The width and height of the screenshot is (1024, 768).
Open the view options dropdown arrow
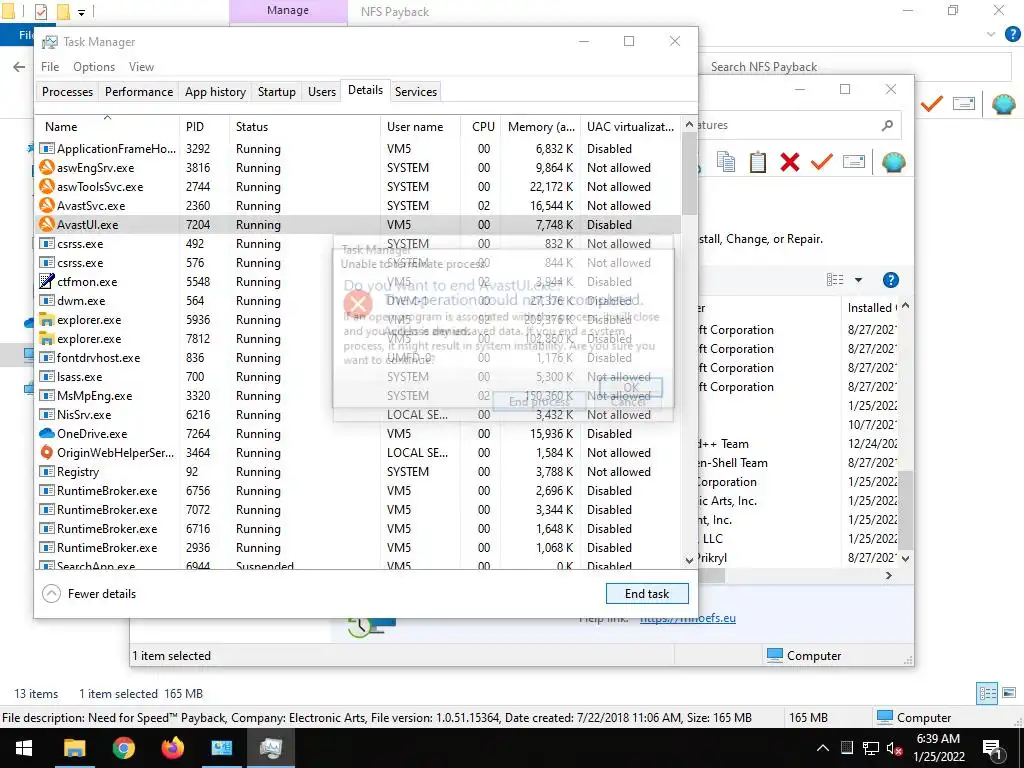coord(858,280)
